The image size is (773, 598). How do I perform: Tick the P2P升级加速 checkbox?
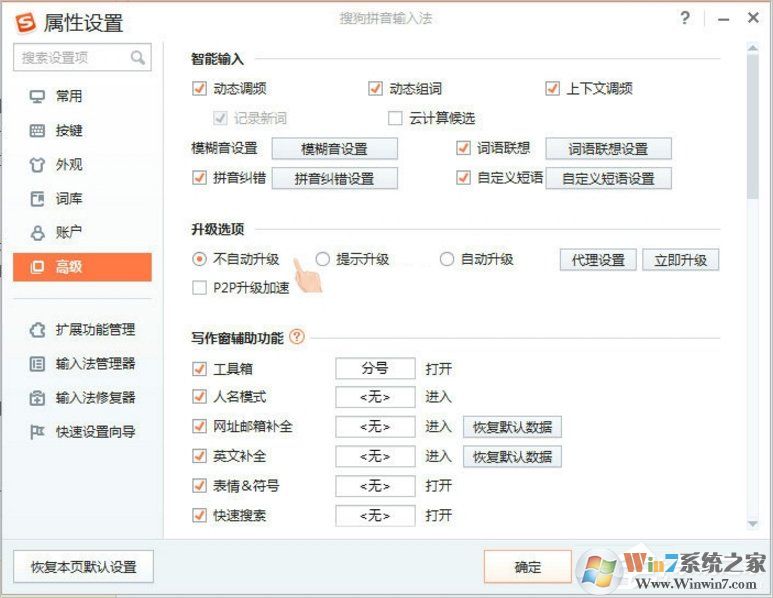pos(199,288)
